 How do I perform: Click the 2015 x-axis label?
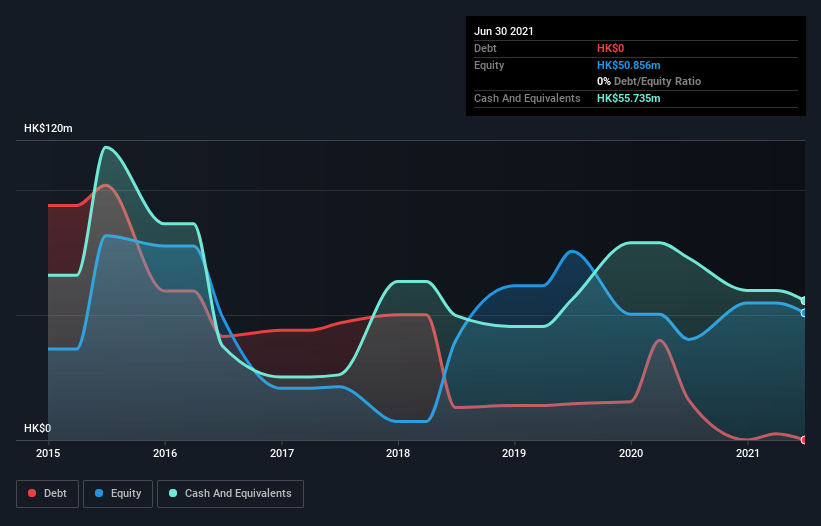48,453
